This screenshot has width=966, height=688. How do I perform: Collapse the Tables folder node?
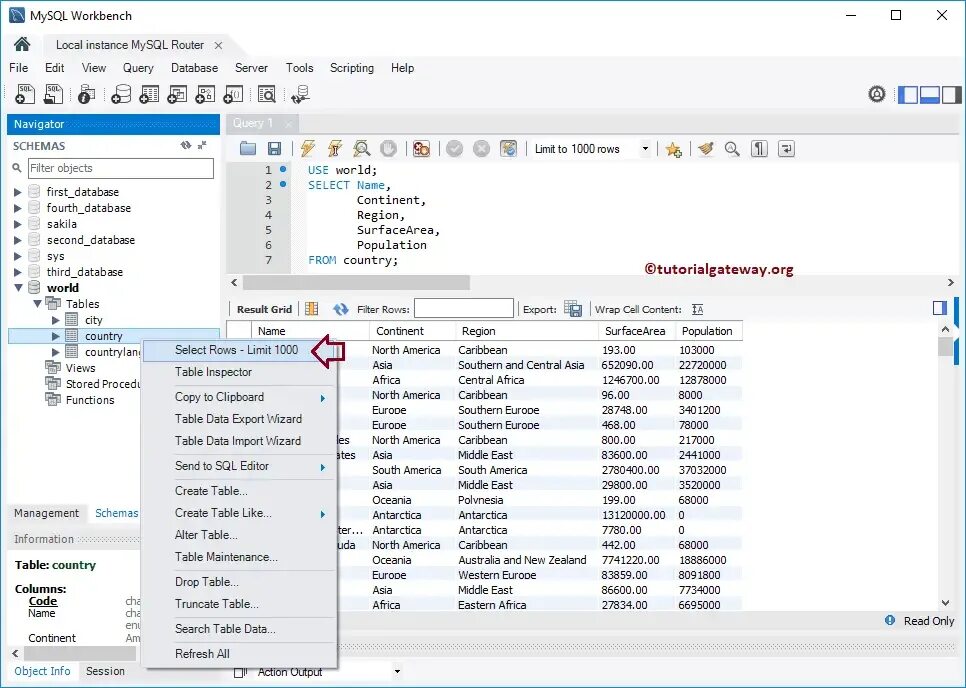point(38,304)
